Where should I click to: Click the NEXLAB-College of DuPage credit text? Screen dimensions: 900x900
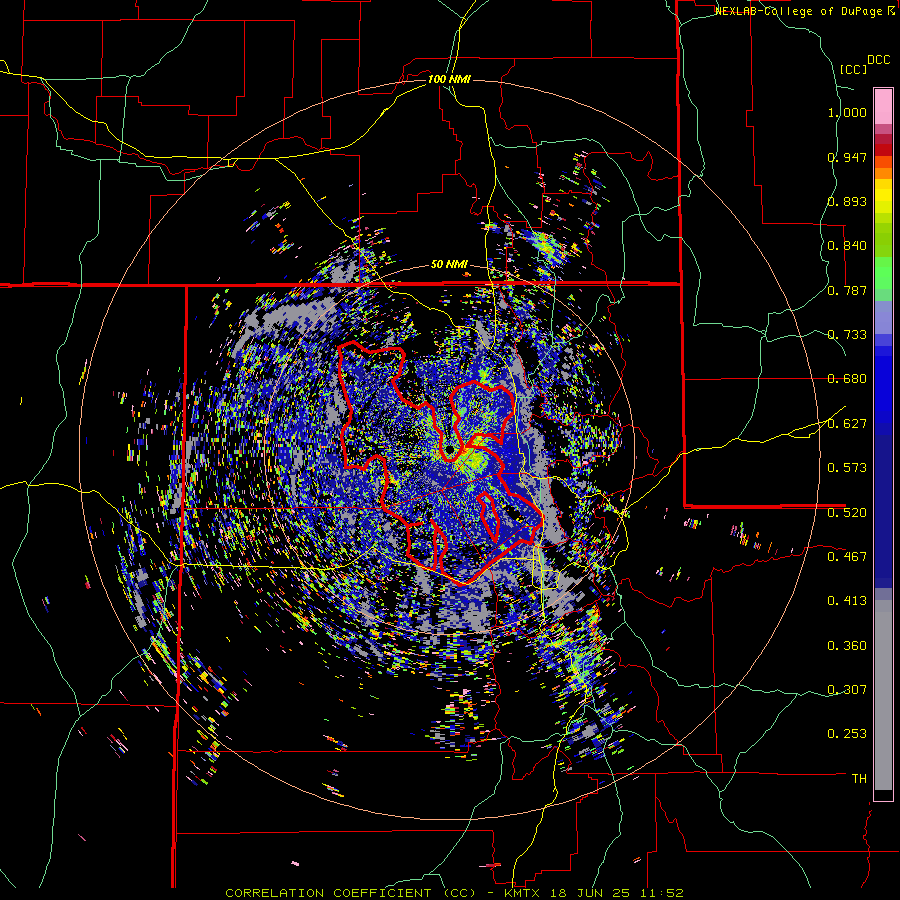tap(798, 11)
